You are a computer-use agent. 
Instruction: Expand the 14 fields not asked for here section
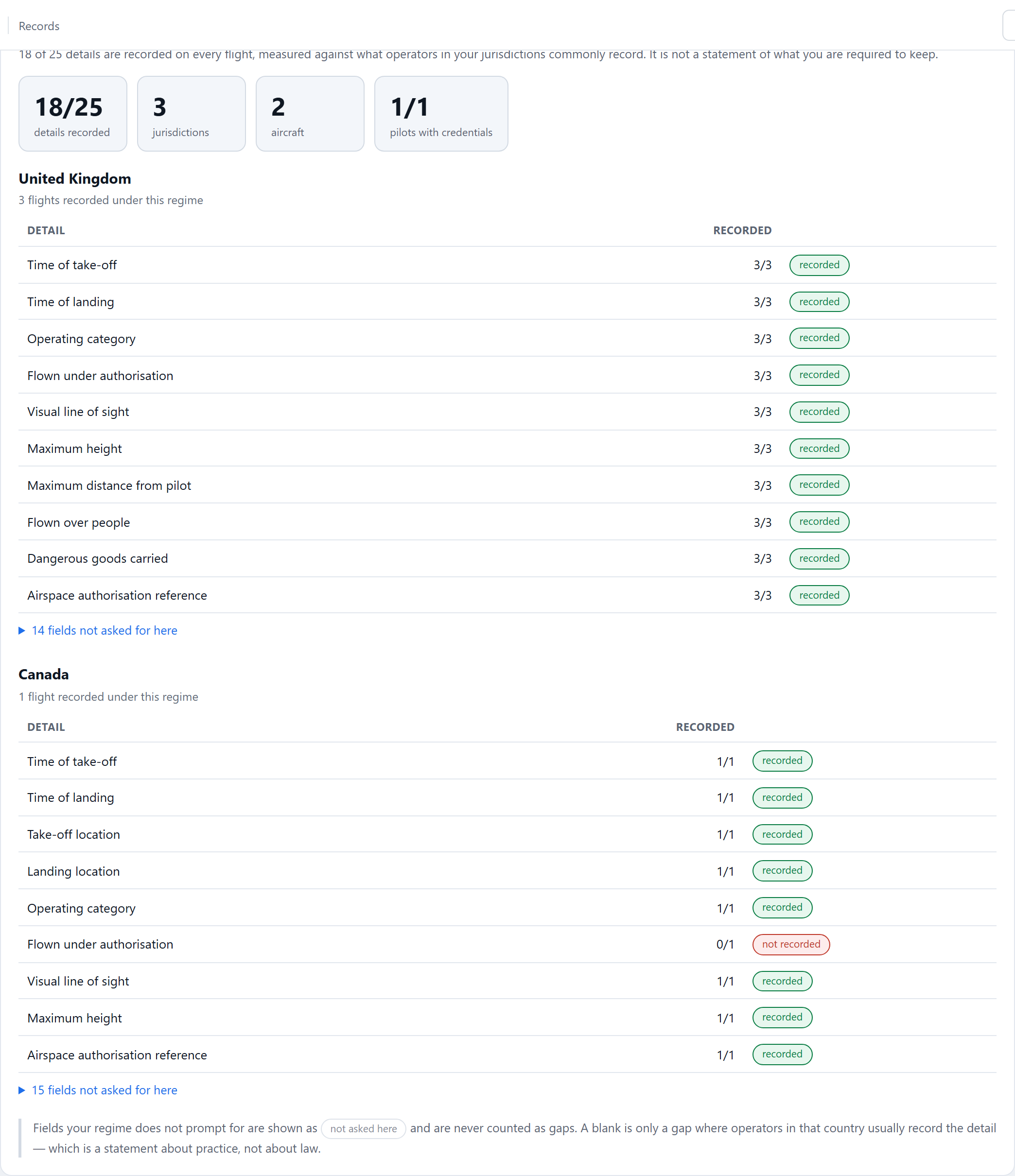tap(98, 631)
